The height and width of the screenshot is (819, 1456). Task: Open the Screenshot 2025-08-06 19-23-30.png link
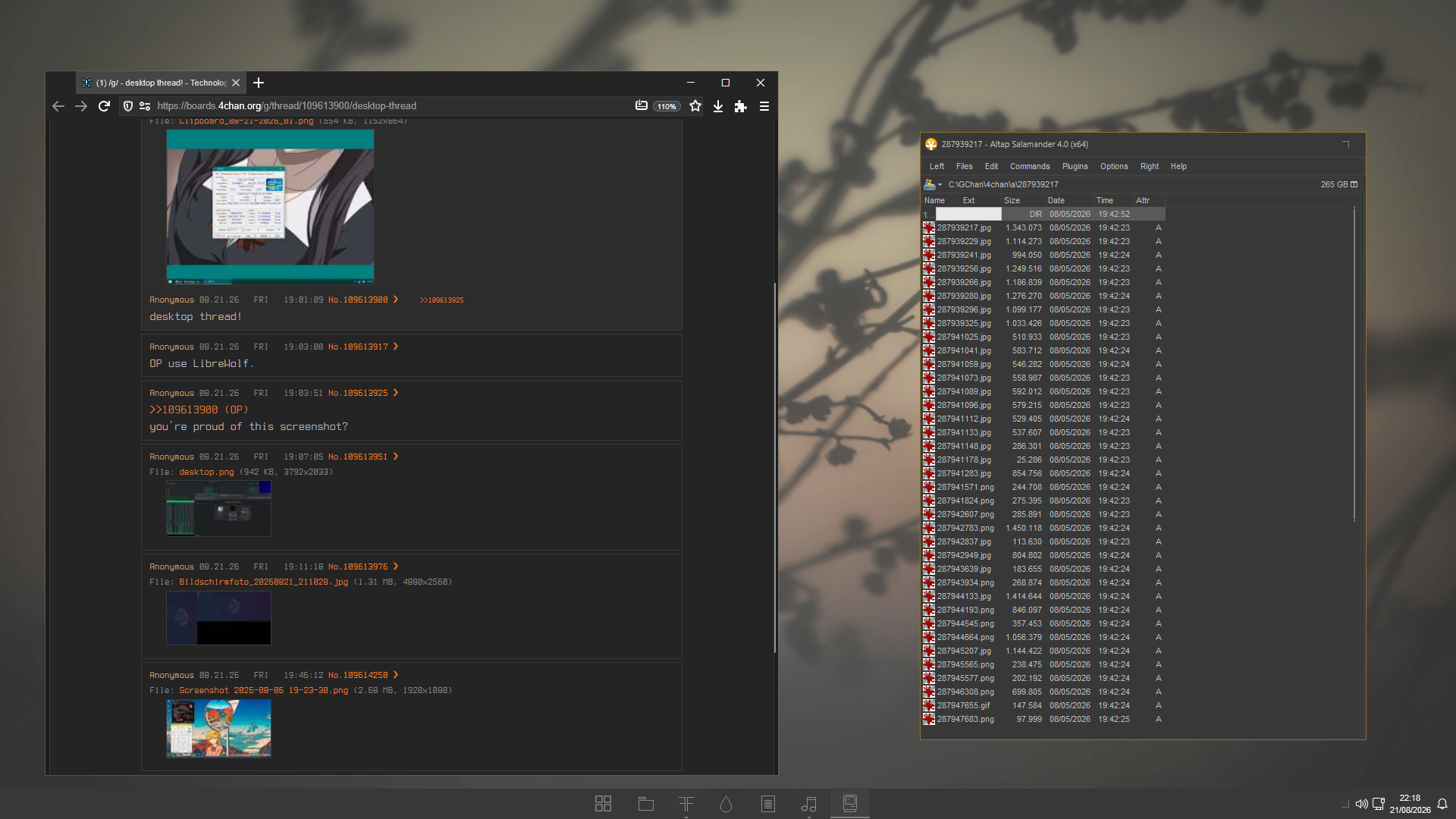pos(263,690)
